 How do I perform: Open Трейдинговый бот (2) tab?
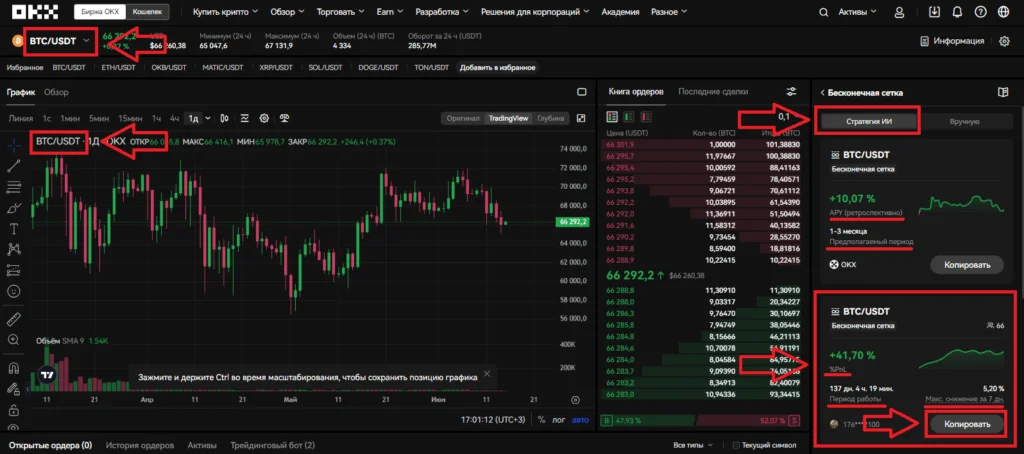pyautogui.click(x=272, y=446)
